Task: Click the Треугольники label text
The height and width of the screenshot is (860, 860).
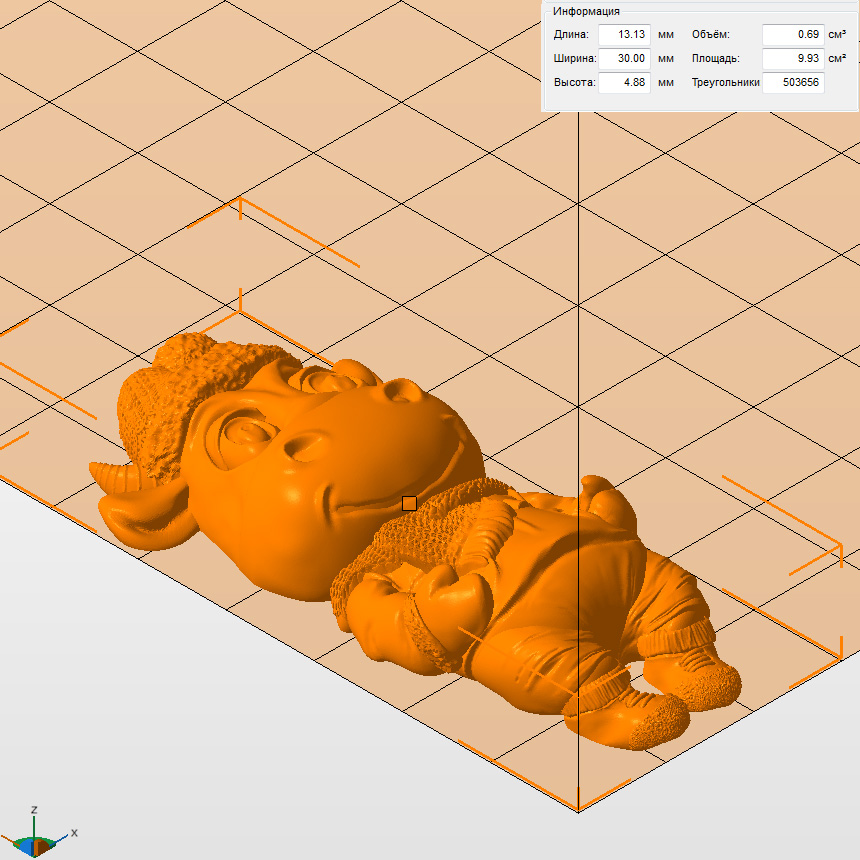Action: [x=725, y=83]
